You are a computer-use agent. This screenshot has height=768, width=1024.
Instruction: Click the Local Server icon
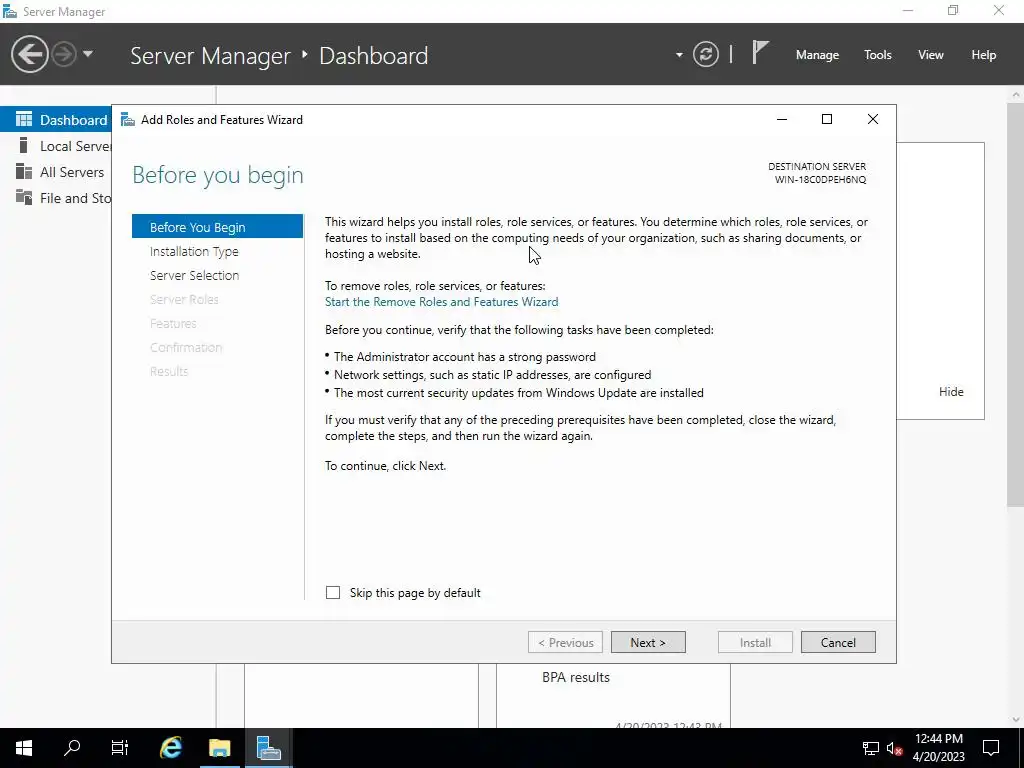[24, 145]
